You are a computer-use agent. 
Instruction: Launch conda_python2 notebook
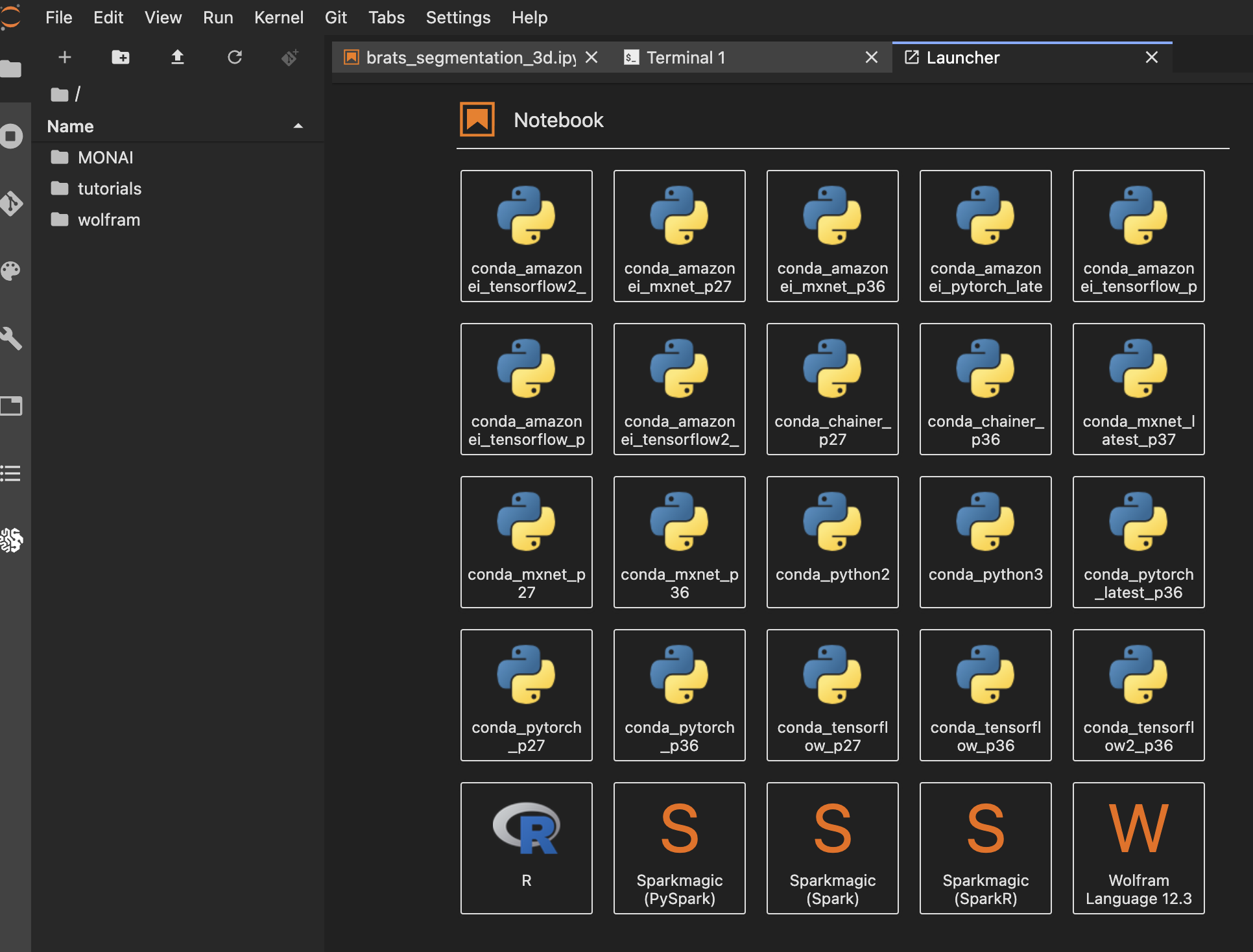832,542
